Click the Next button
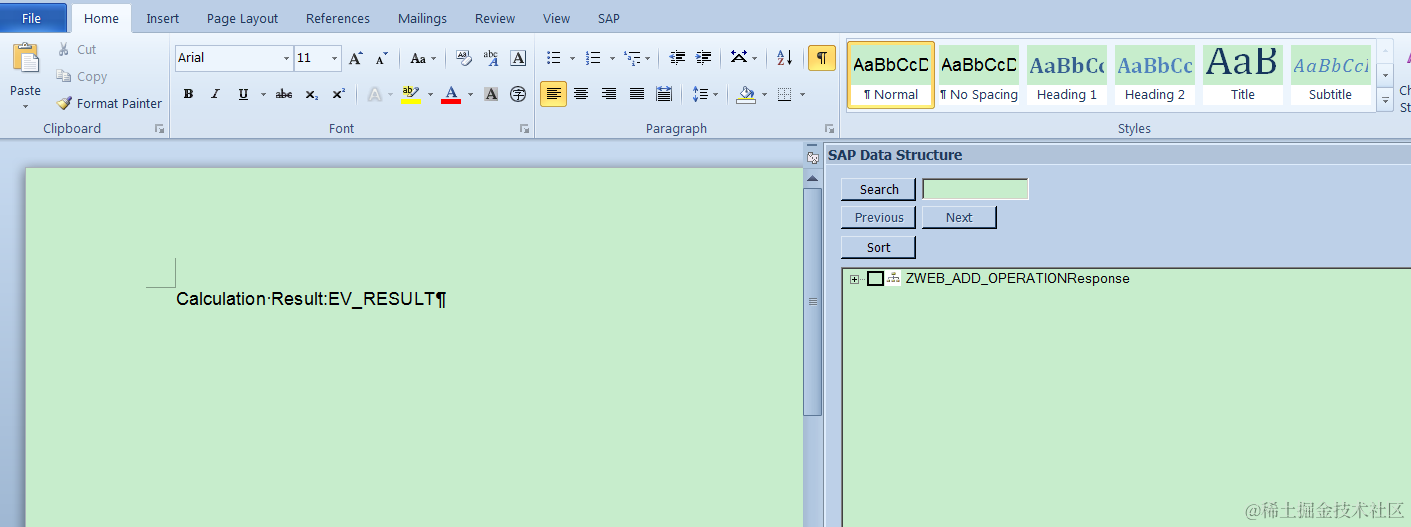 point(959,217)
